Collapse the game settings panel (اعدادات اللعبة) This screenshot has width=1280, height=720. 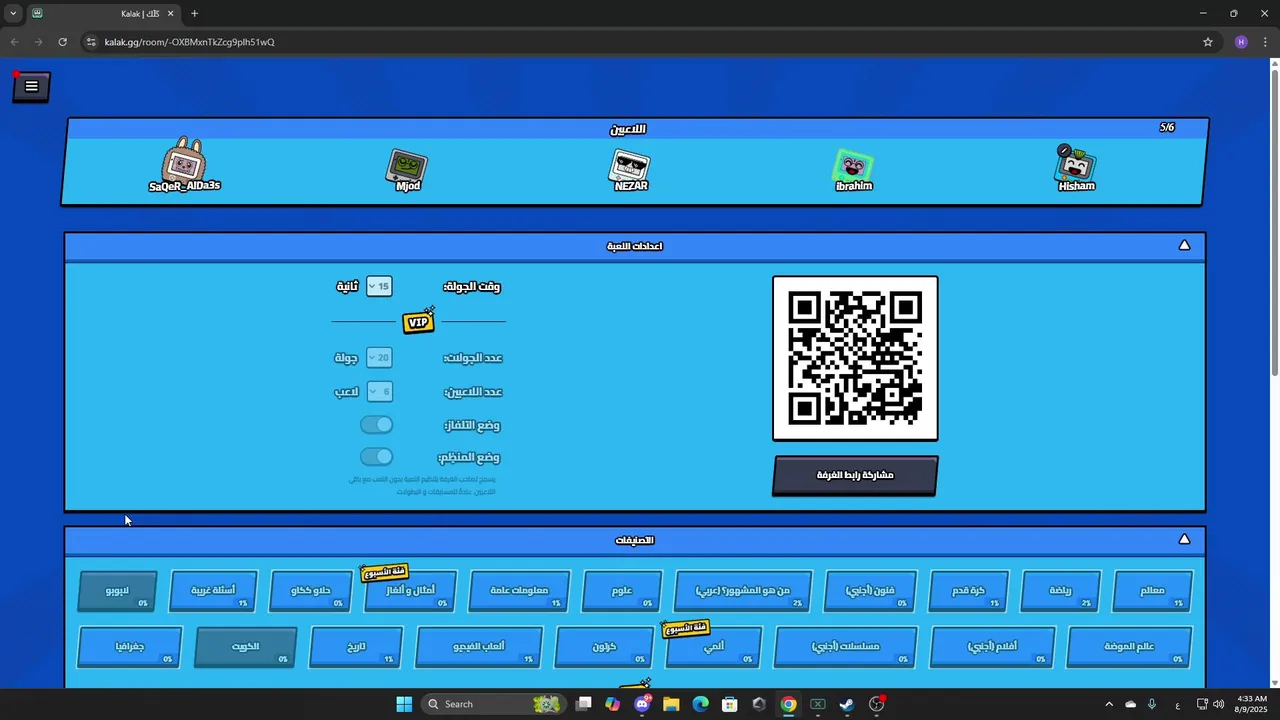pyautogui.click(x=1184, y=245)
